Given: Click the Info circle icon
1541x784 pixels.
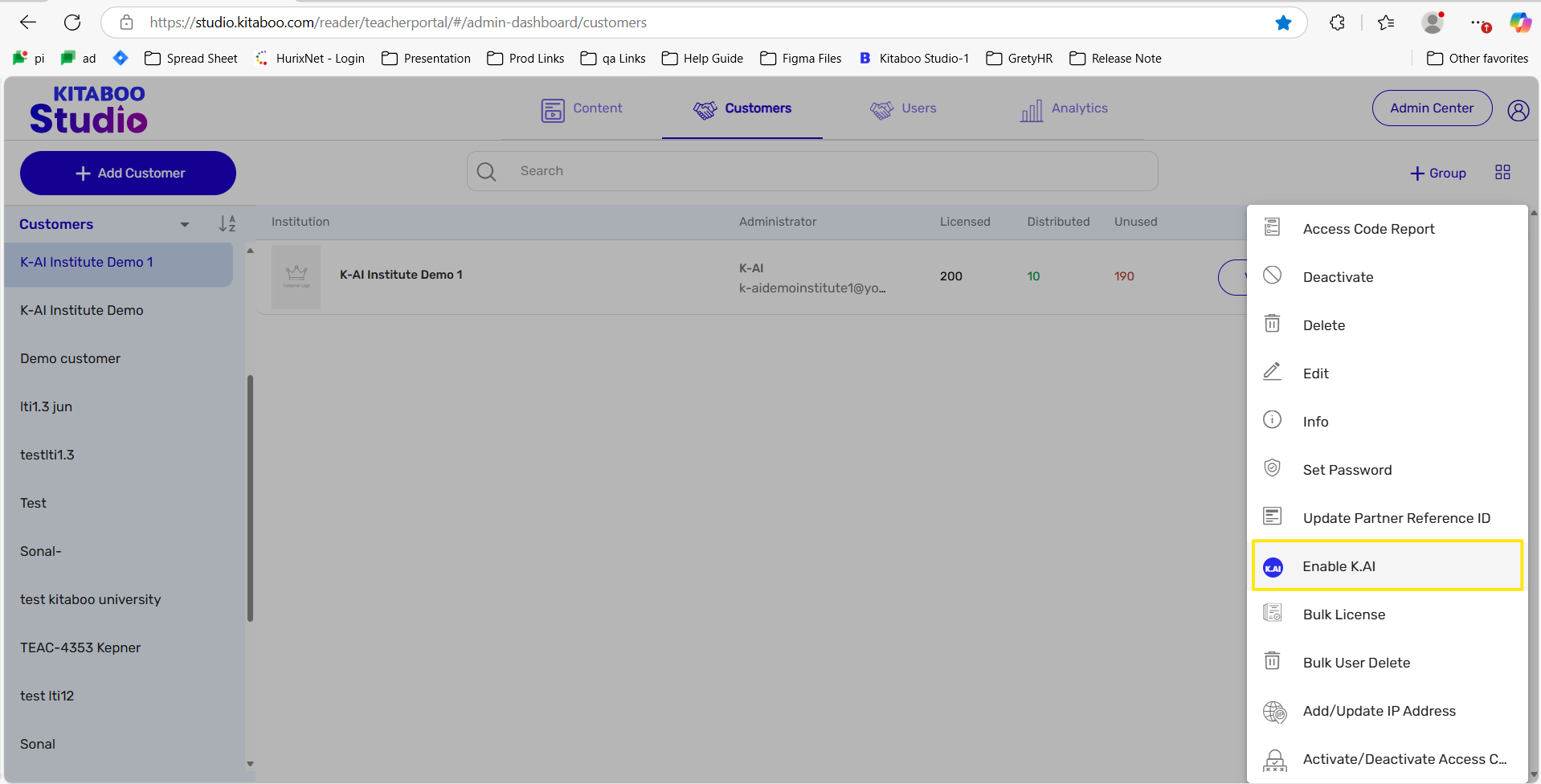Looking at the screenshot, I should tap(1272, 419).
